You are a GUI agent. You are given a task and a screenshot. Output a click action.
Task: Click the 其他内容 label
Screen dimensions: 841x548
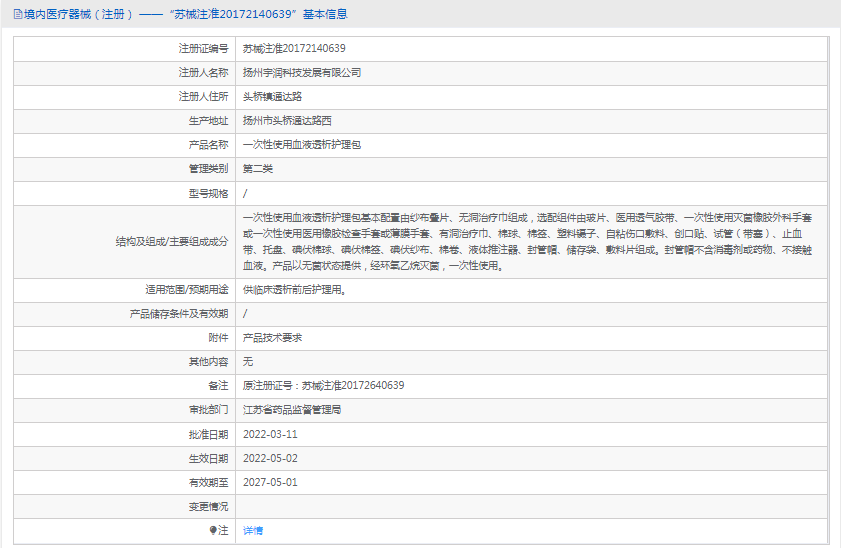pos(208,362)
